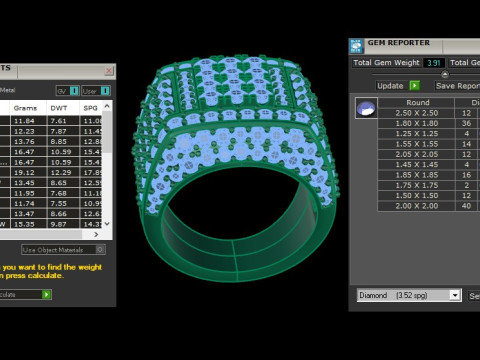Close the metal weights panel
Viewport: 480px width, 360px height.
point(109,71)
